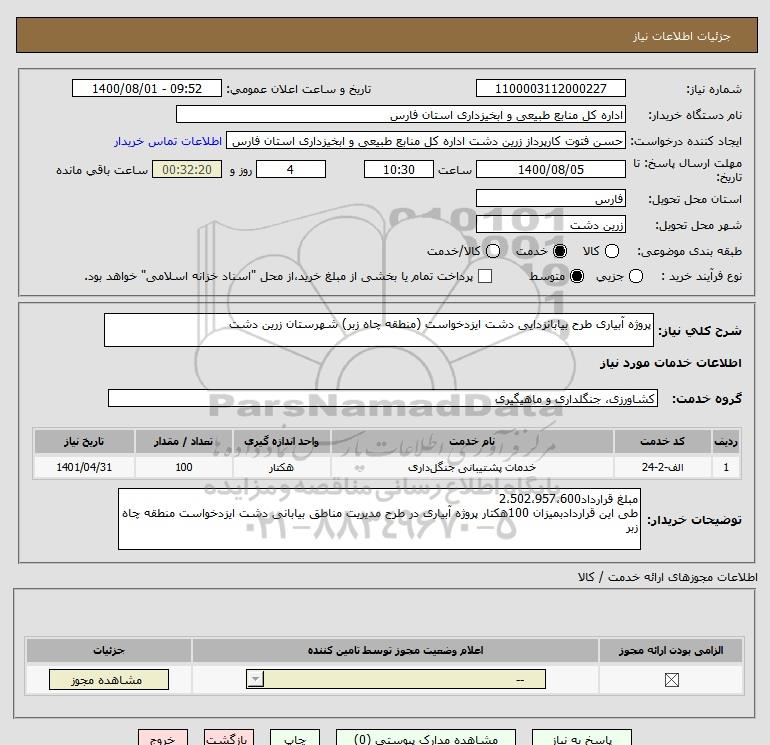The width and height of the screenshot is (770, 745).
Task: Click the remaining days field showing 4
Action: click(291, 169)
